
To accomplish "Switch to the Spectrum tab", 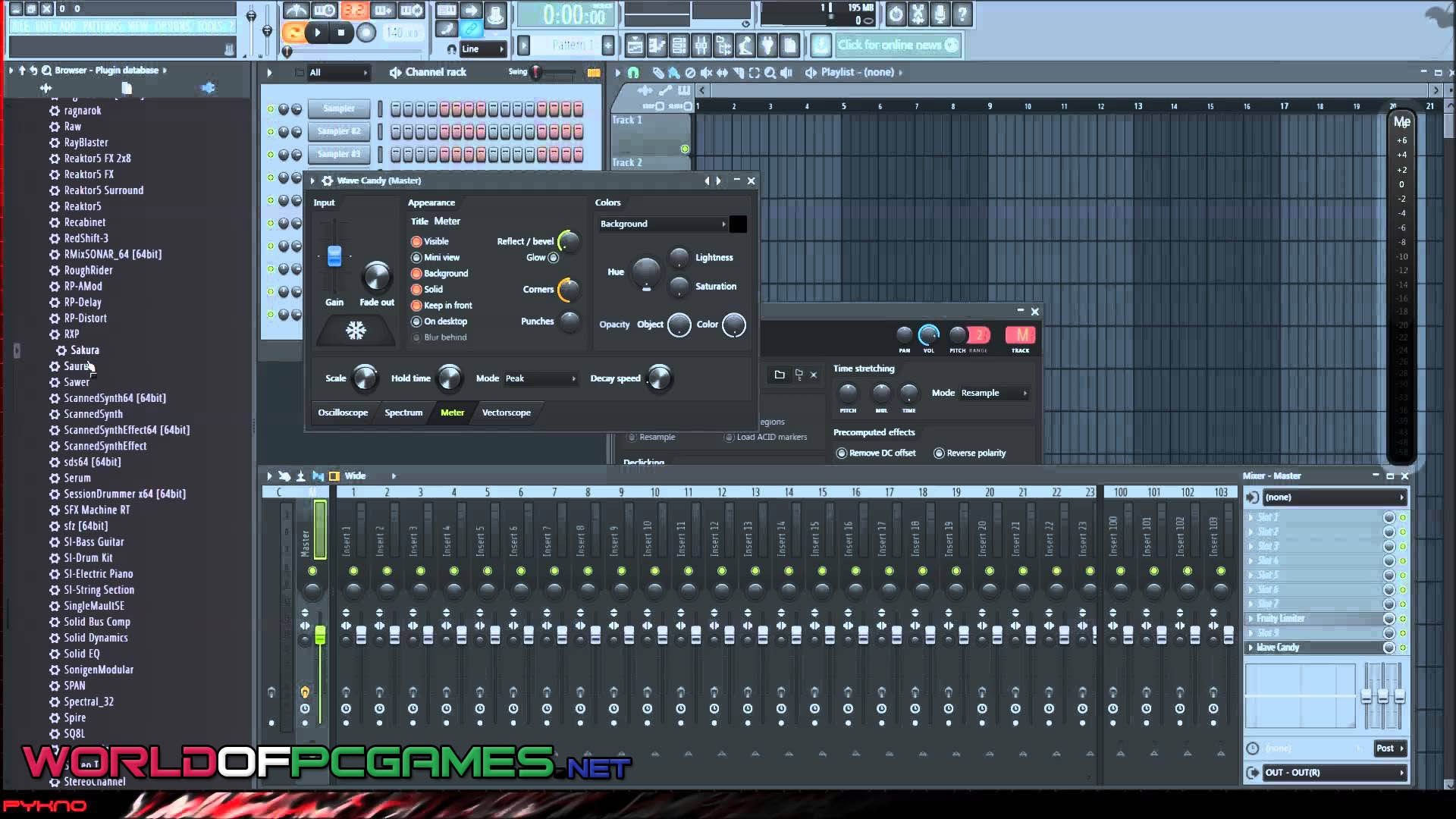I will click(403, 413).
